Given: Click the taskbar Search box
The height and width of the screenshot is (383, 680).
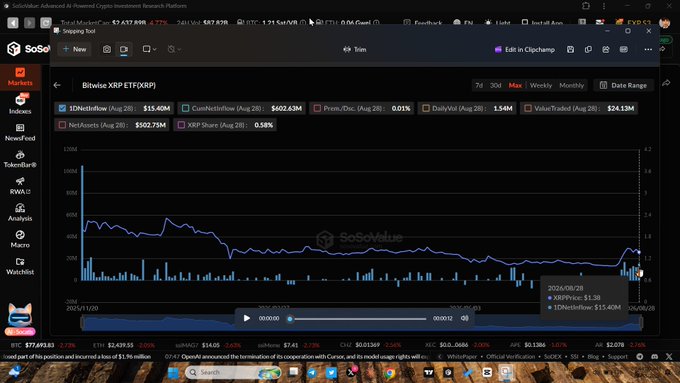Looking at the screenshot, I should (233, 373).
